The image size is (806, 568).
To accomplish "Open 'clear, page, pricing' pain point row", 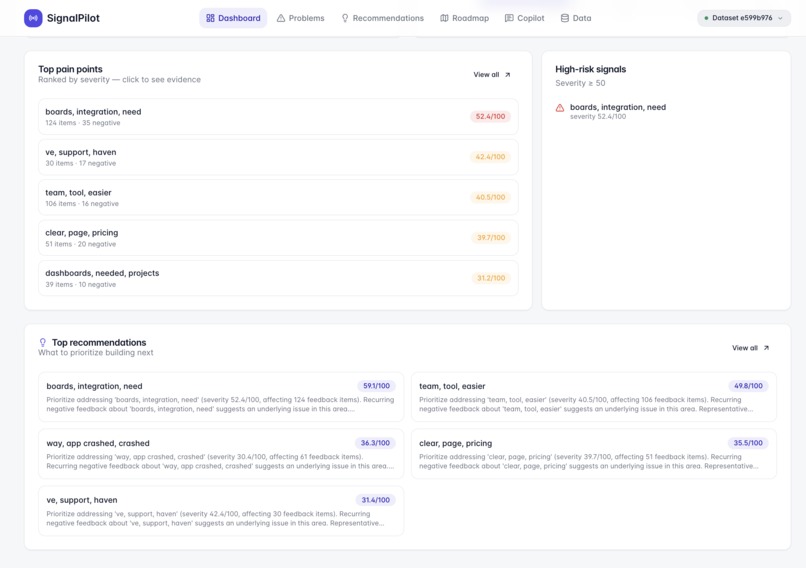I will click(278, 238).
